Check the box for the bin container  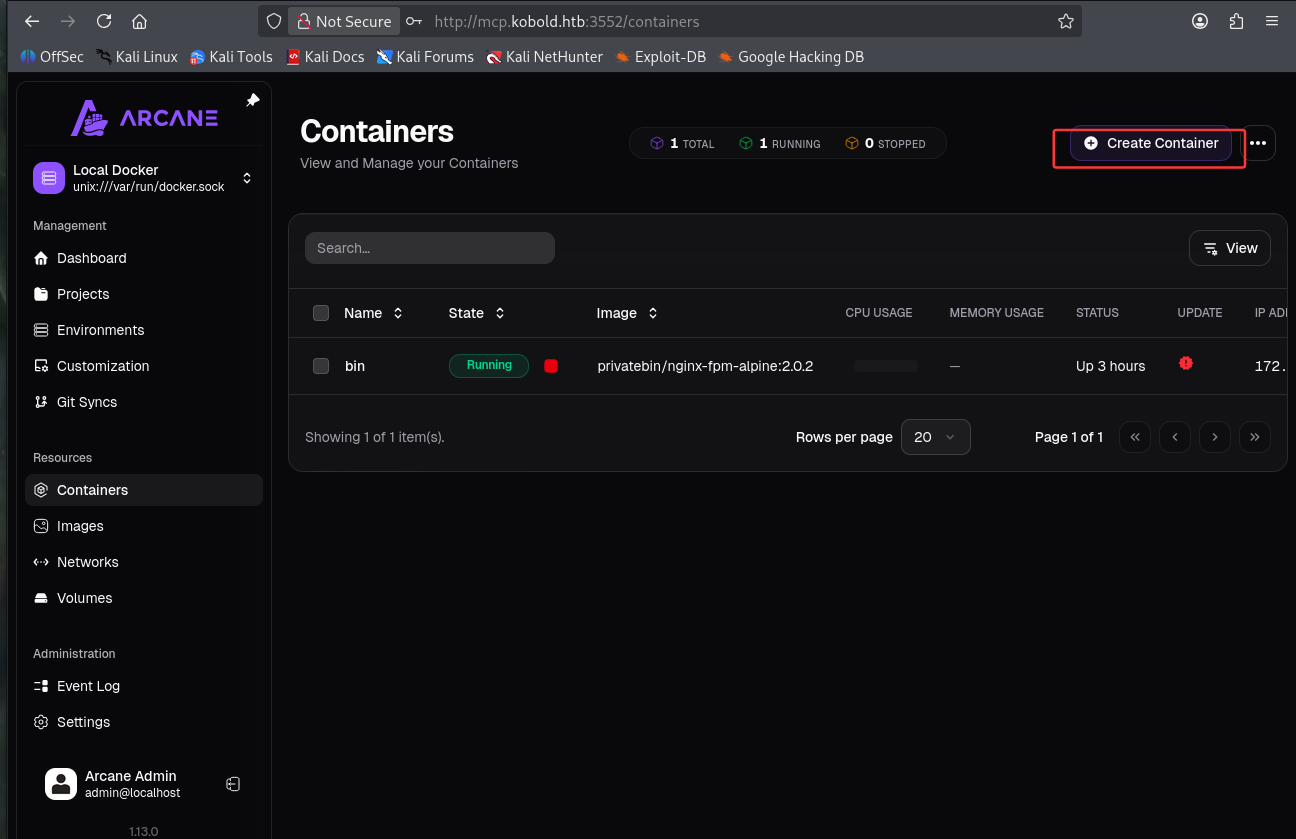[x=321, y=366]
